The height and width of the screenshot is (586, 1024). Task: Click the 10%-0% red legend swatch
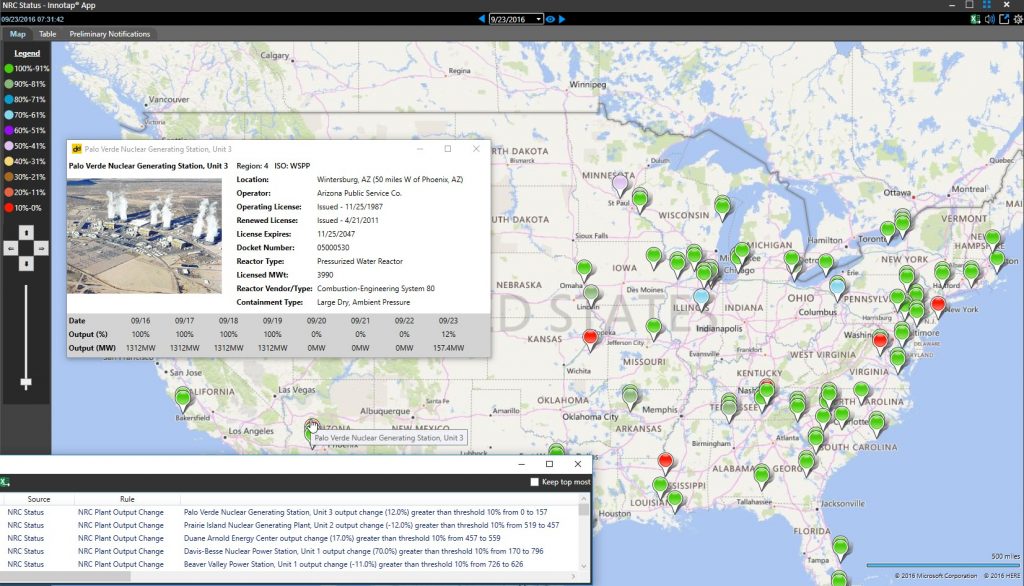[x=8, y=208]
